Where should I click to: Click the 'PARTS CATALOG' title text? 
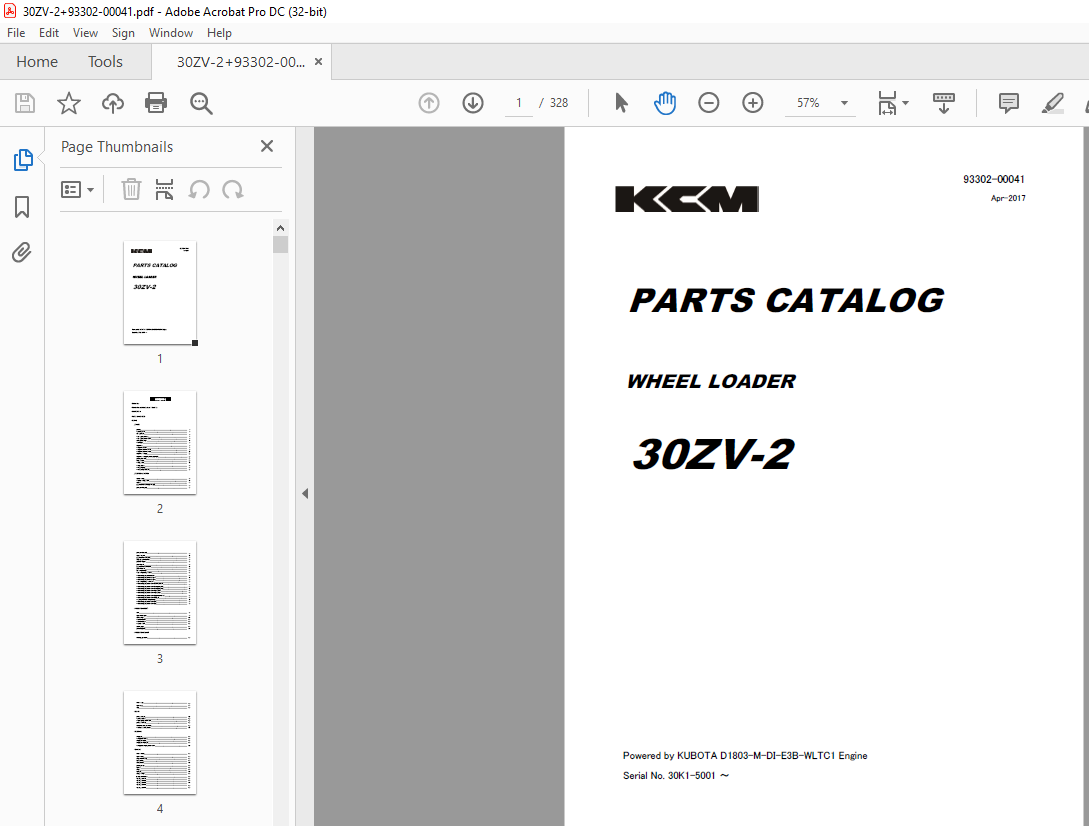click(786, 301)
